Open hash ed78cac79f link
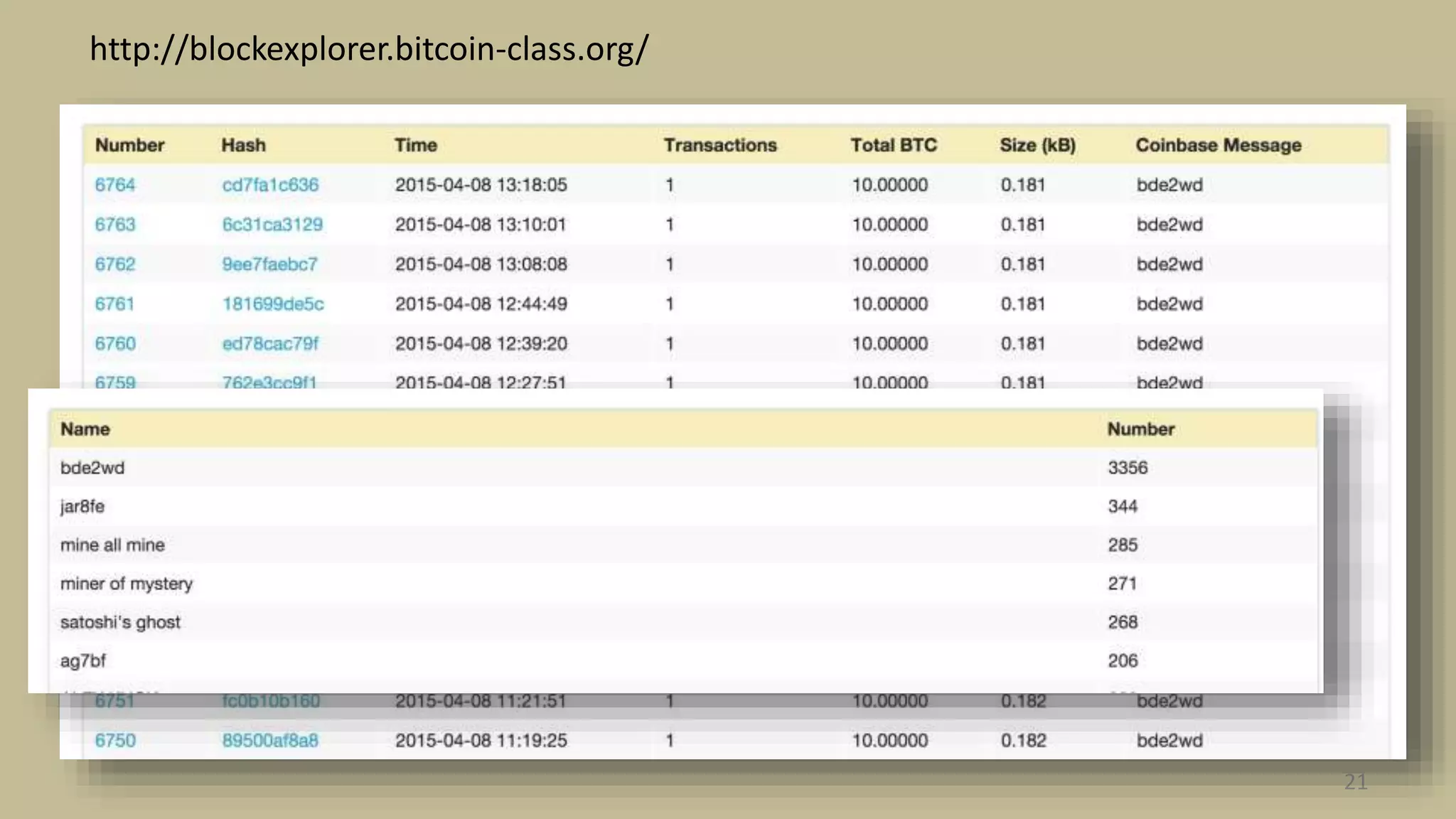Viewport: 1456px width, 819px height. [270, 344]
